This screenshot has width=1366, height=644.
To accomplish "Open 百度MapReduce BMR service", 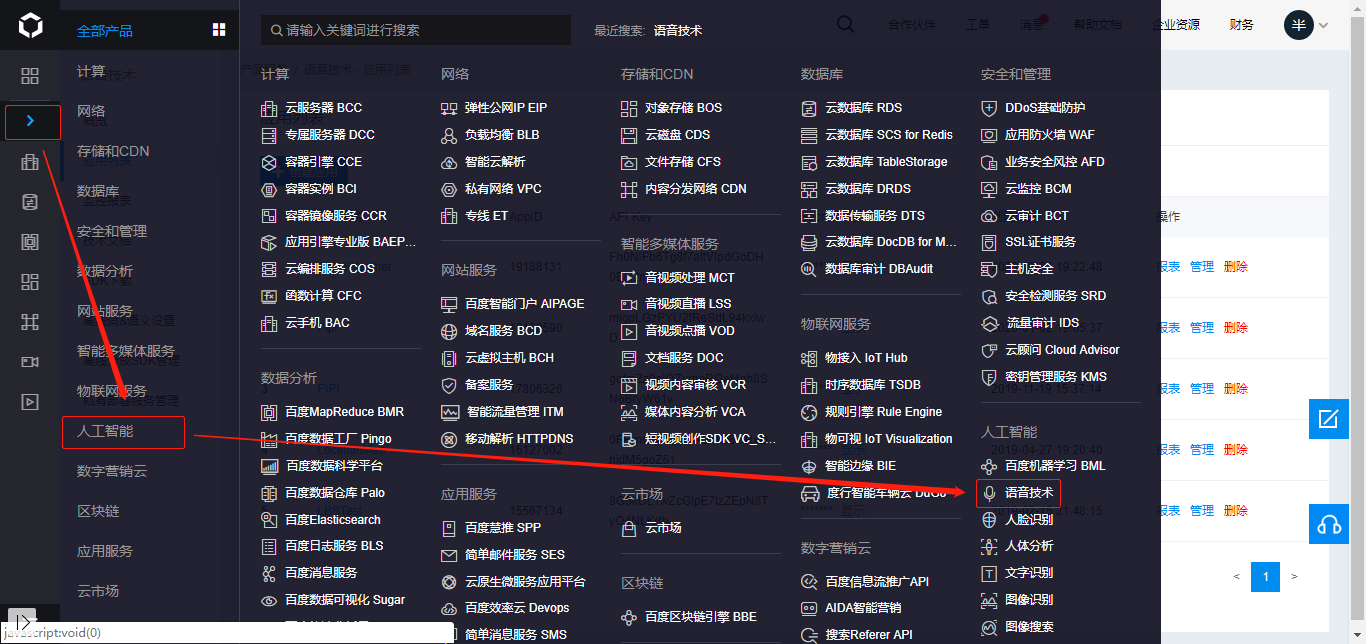I will coord(332,411).
